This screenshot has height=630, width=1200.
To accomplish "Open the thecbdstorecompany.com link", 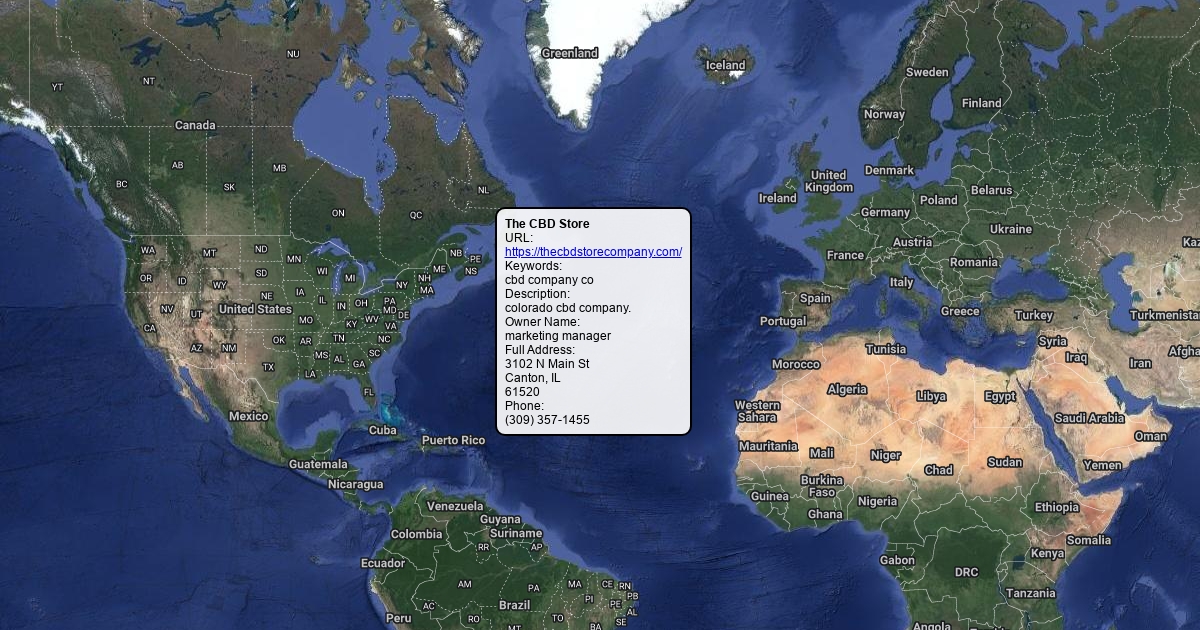I will (593, 252).
